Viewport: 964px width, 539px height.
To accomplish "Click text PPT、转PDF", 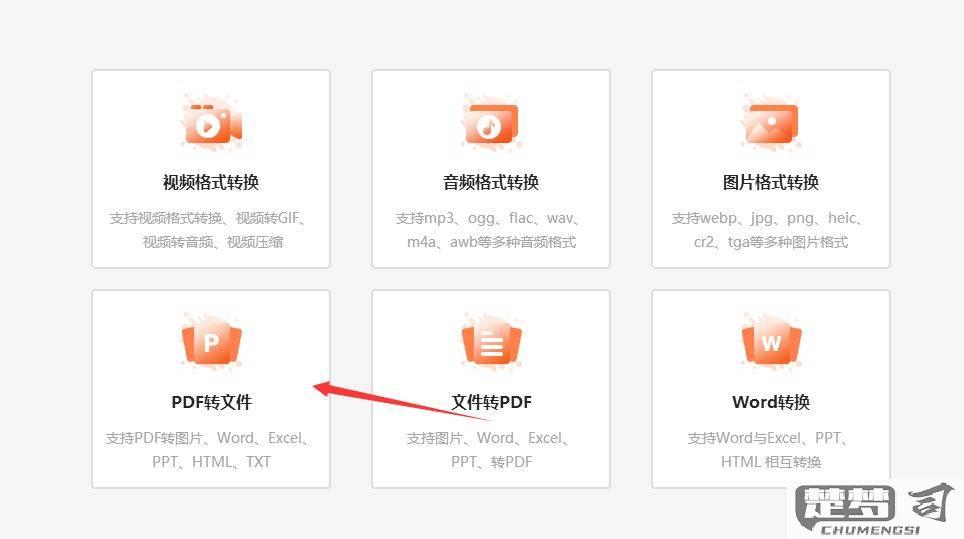I will click(x=491, y=462).
